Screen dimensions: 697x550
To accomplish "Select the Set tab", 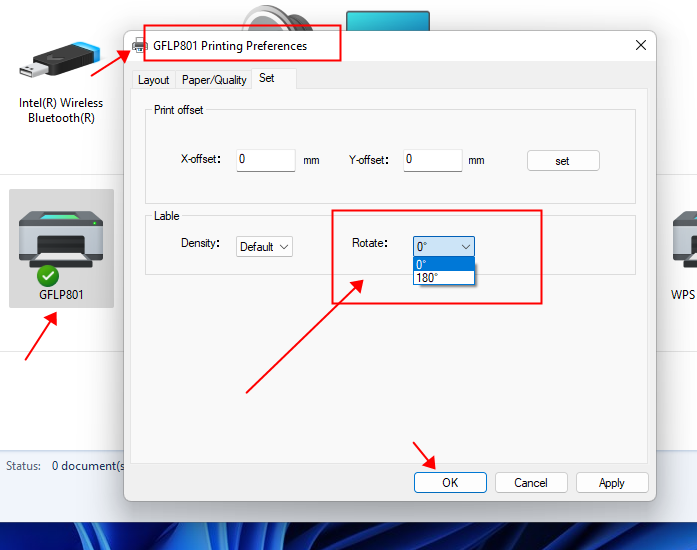I will [x=267, y=78].
